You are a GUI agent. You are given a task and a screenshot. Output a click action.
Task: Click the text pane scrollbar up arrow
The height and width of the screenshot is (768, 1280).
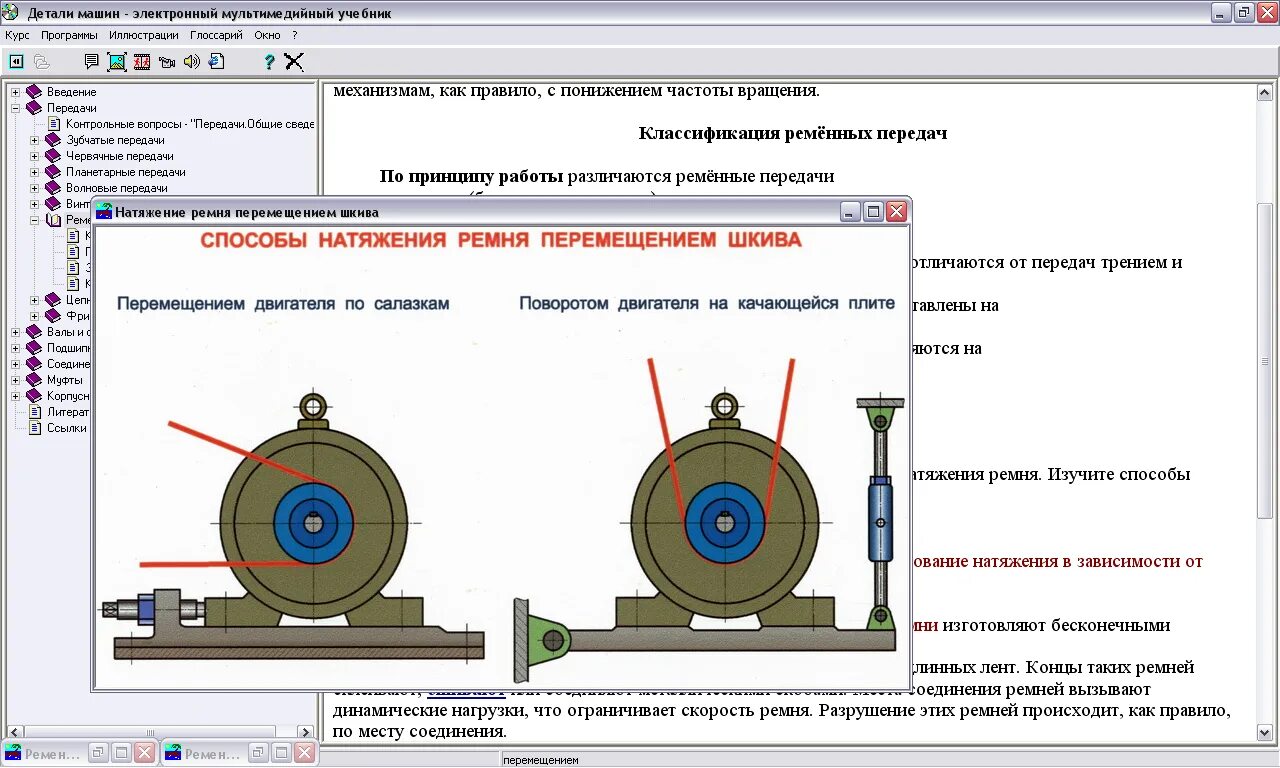[x=1265, y=92]
